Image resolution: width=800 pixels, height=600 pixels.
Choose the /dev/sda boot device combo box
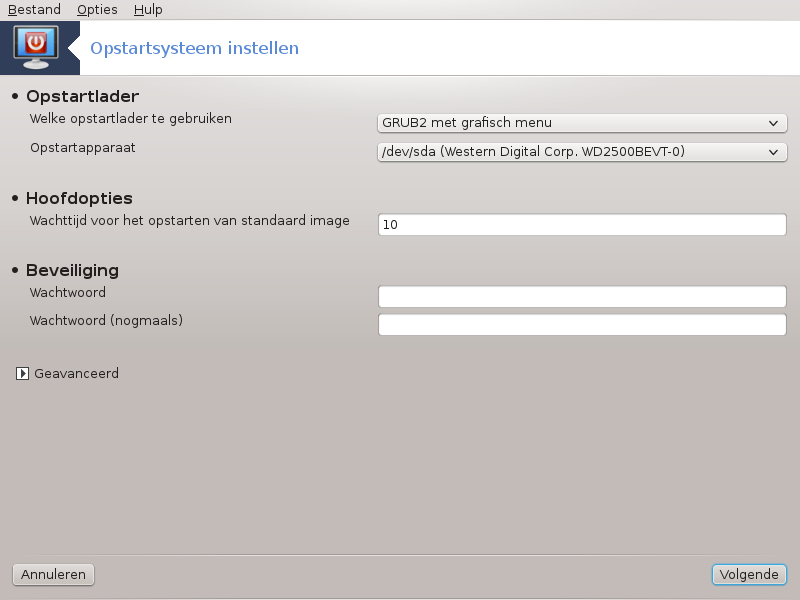click(x=582, y=152)
